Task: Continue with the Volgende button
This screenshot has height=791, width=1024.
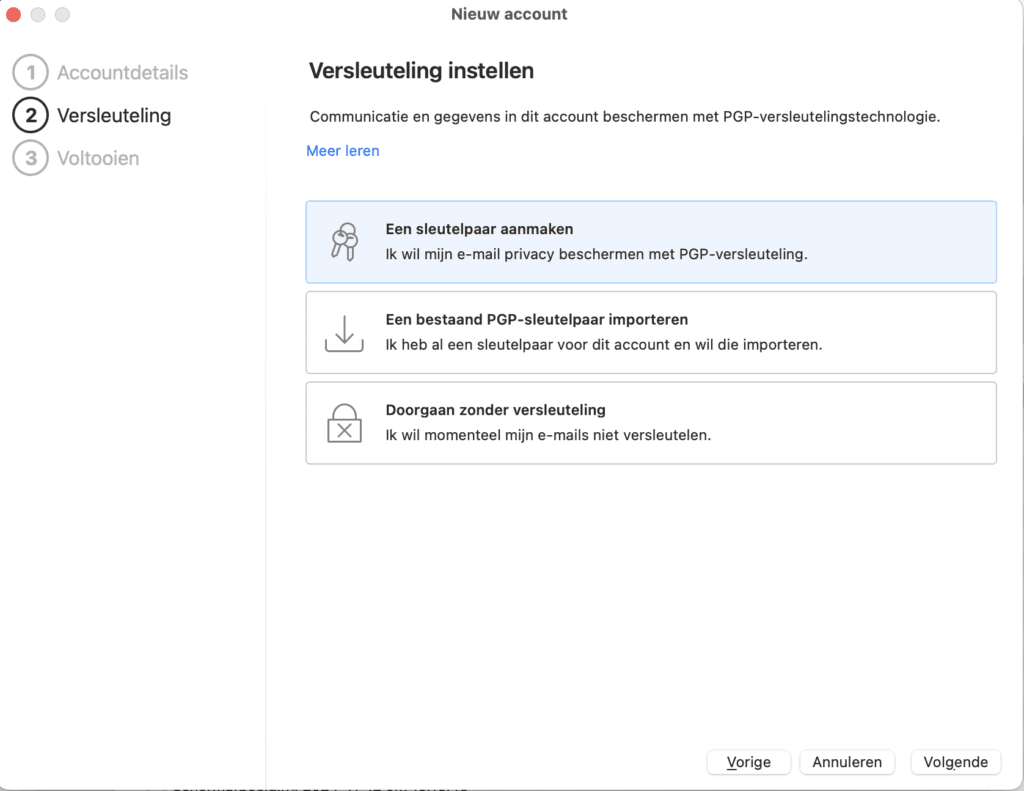Action: tap(955, 762)
